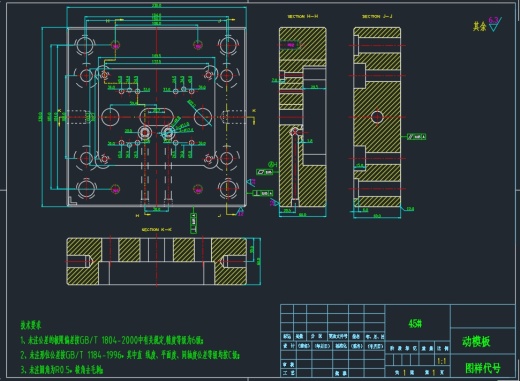The height and width of the screenshot is (381, 520).
Task: Click the '动模板' part name
Action: point(476,342)
